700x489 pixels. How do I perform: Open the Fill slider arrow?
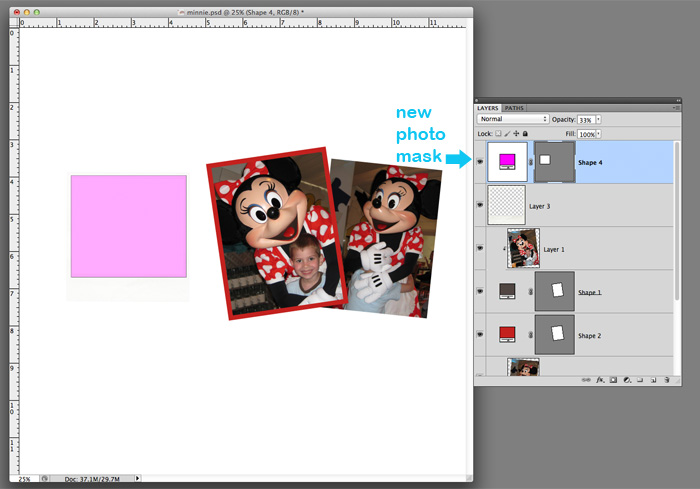pos(599,134)
